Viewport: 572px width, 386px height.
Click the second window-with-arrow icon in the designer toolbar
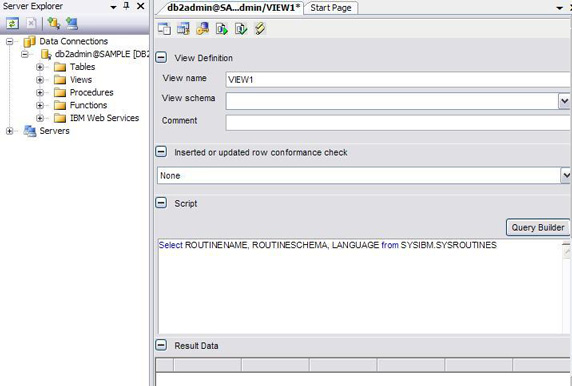pos(183,29)
